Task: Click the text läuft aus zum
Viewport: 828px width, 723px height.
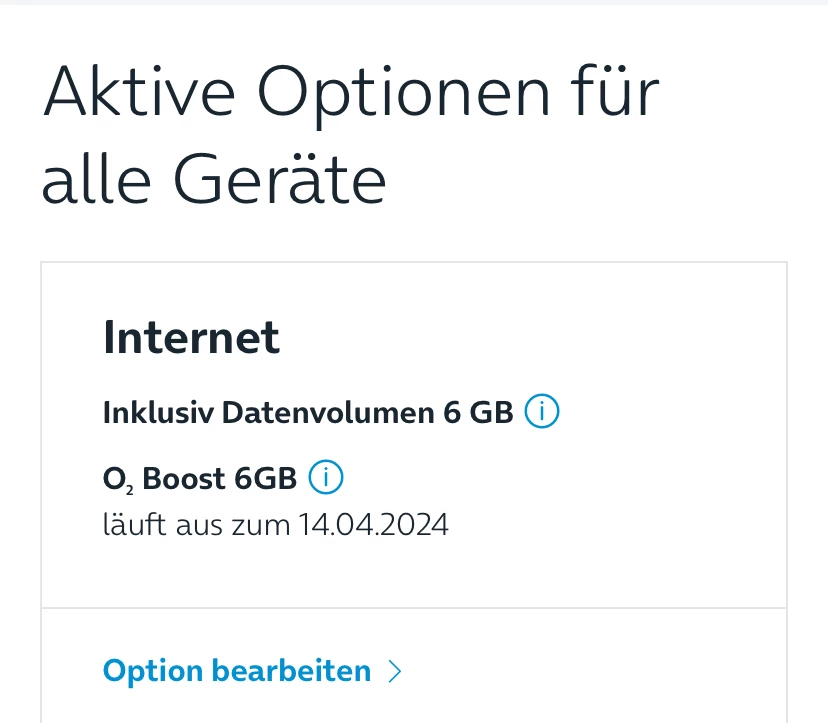Action: 196,525
